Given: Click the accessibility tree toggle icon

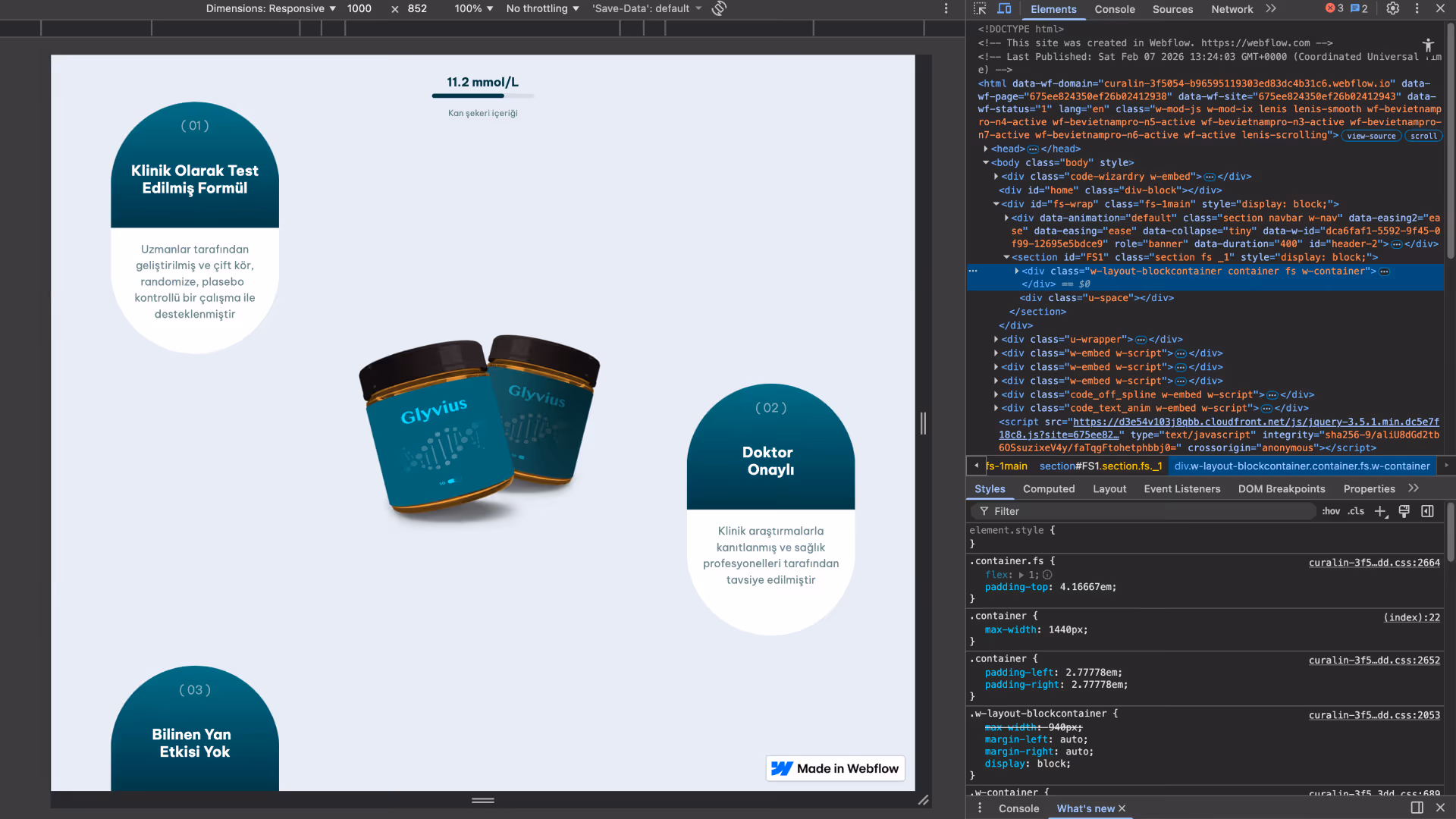Looking at the screenshot, I should [1428, 46].
